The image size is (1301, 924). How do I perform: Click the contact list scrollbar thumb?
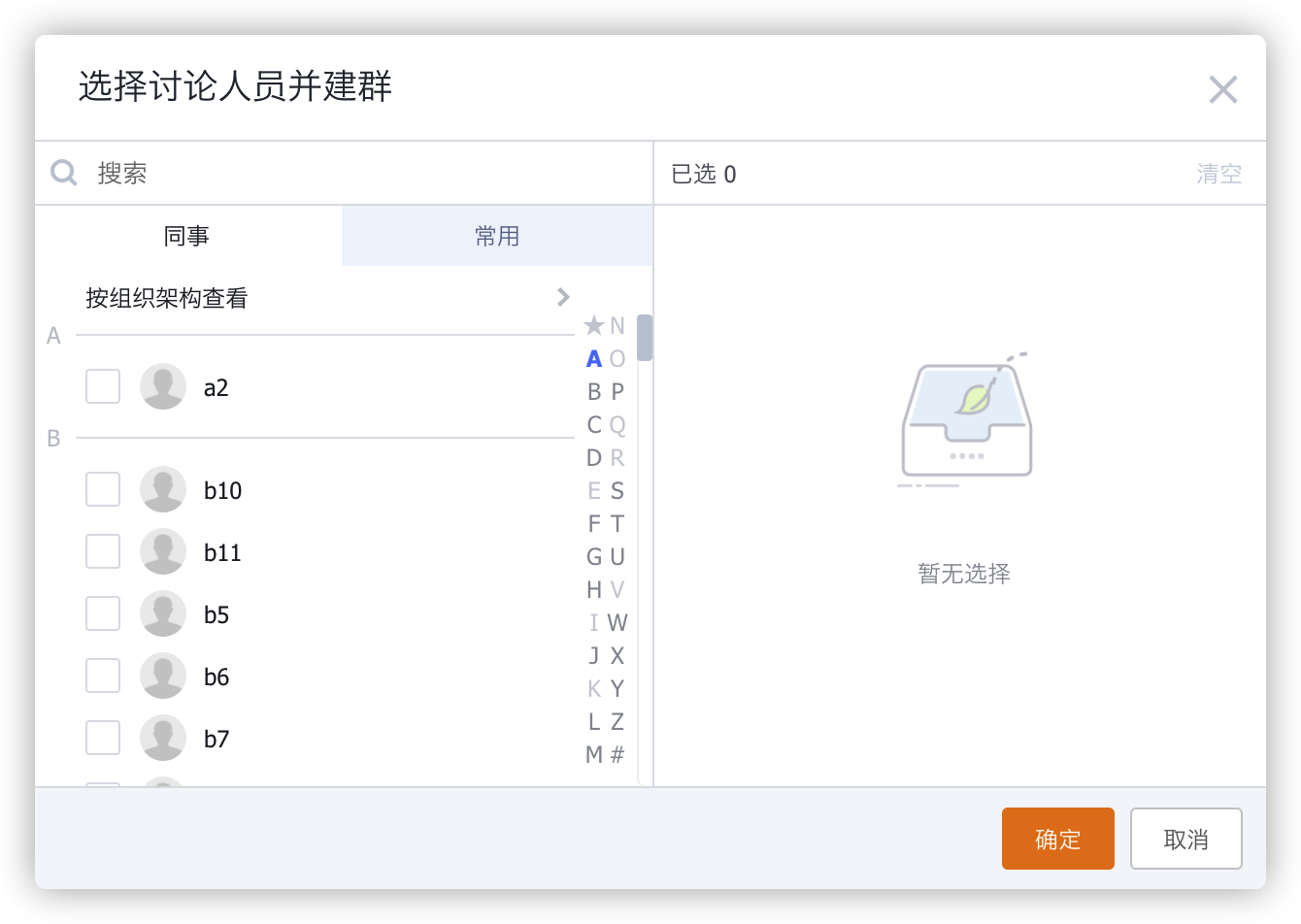(x=645, y=338)
